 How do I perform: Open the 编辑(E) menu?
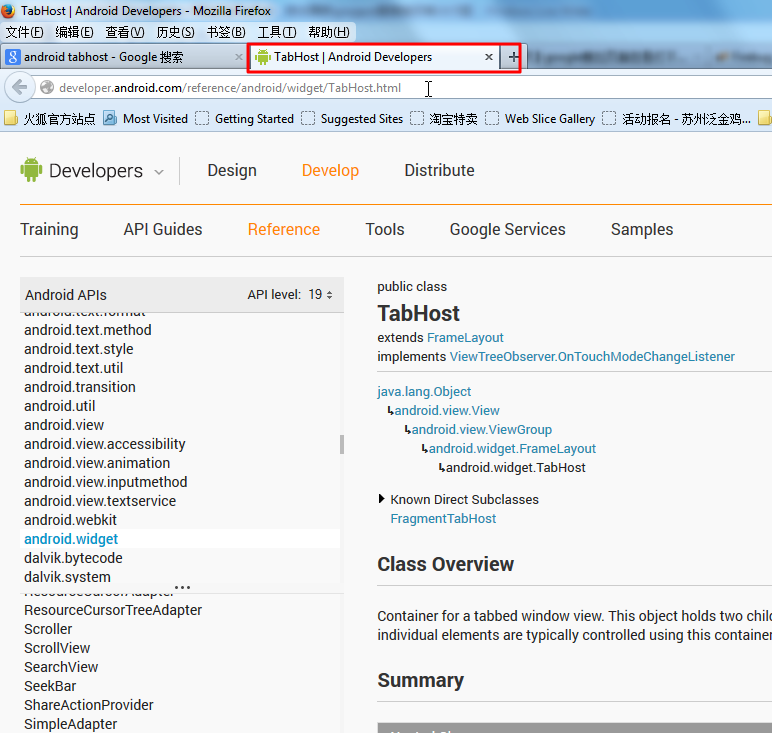pos(74,32)
